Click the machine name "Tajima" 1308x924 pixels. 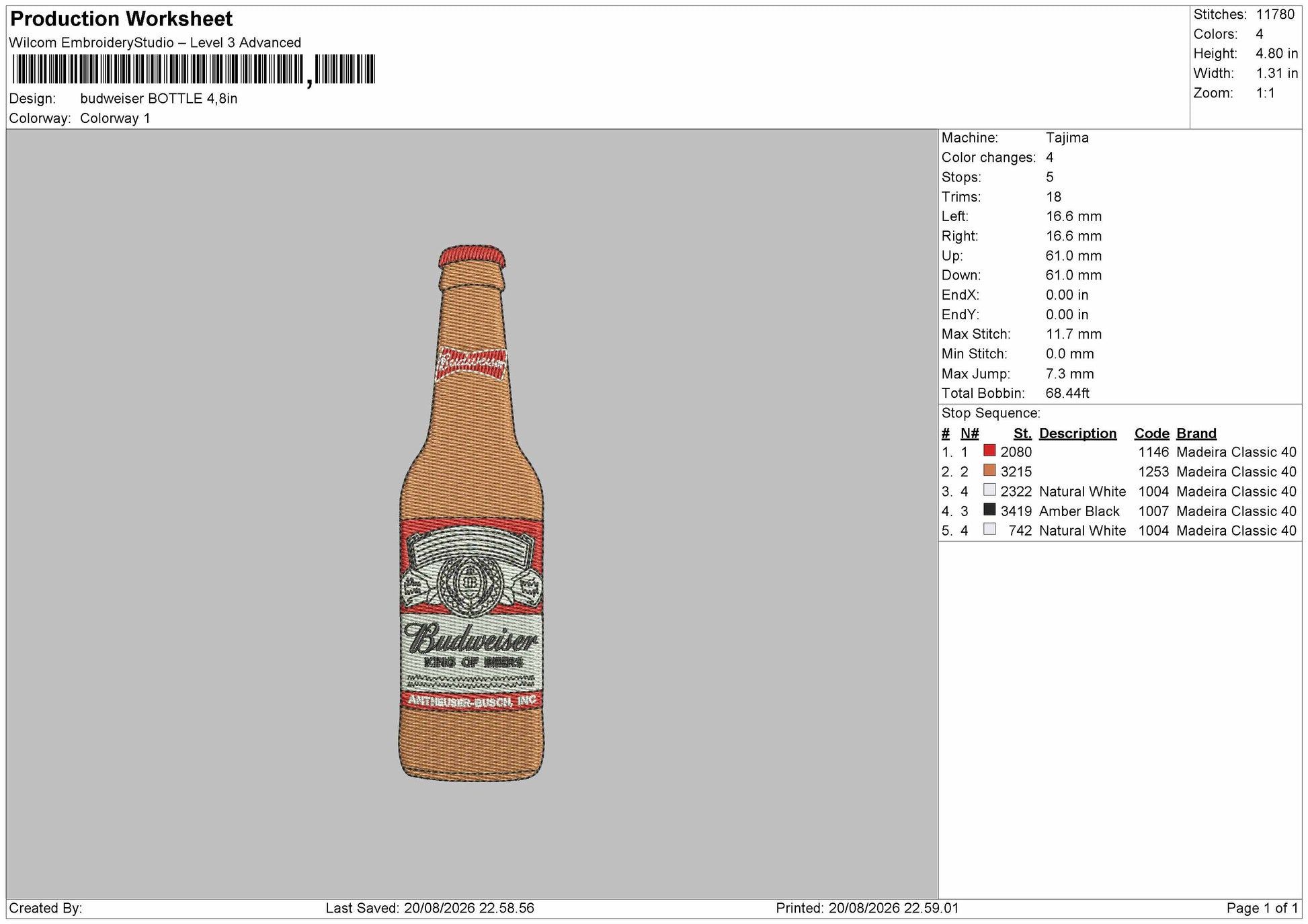pyautogui.click(x=1067, y=138)
